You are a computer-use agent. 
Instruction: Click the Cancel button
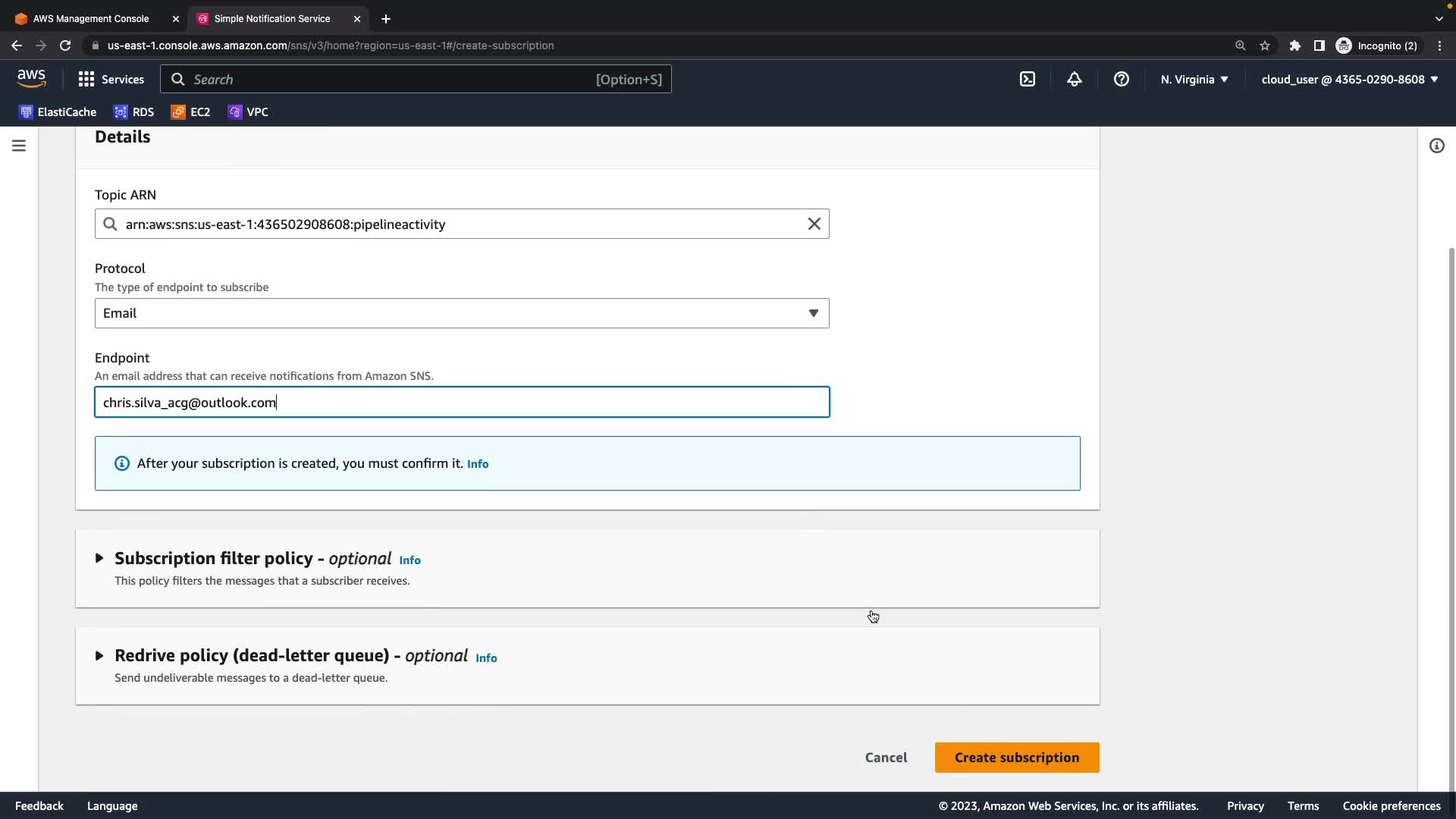(x=886, y=758)
